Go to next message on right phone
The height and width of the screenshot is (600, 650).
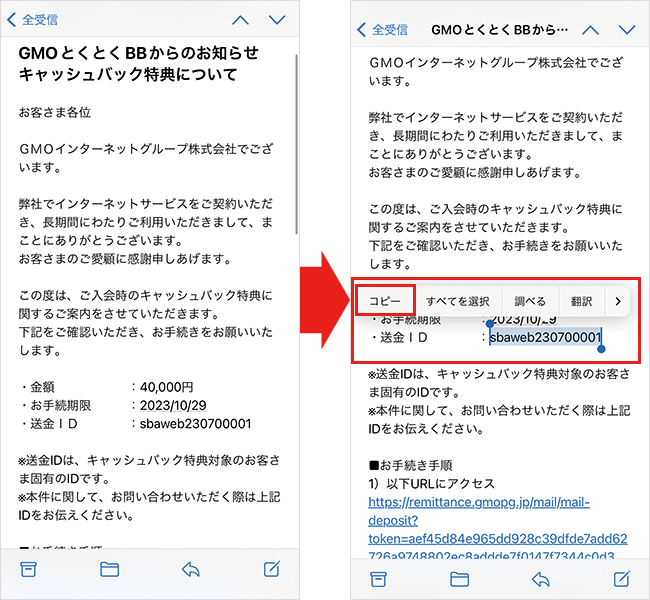tap(627, 30)
